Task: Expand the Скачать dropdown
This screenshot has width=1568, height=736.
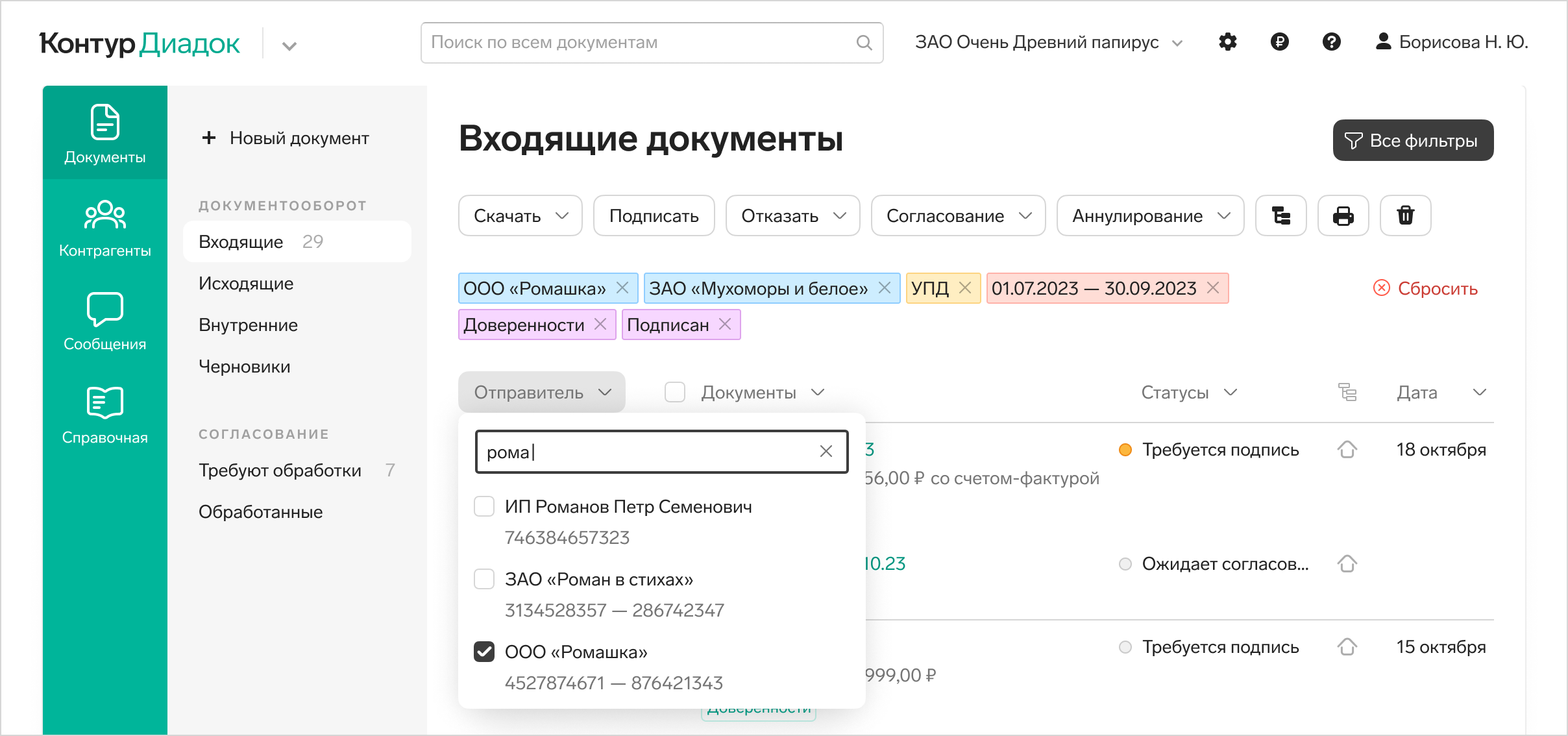Action: pos(521,215)
